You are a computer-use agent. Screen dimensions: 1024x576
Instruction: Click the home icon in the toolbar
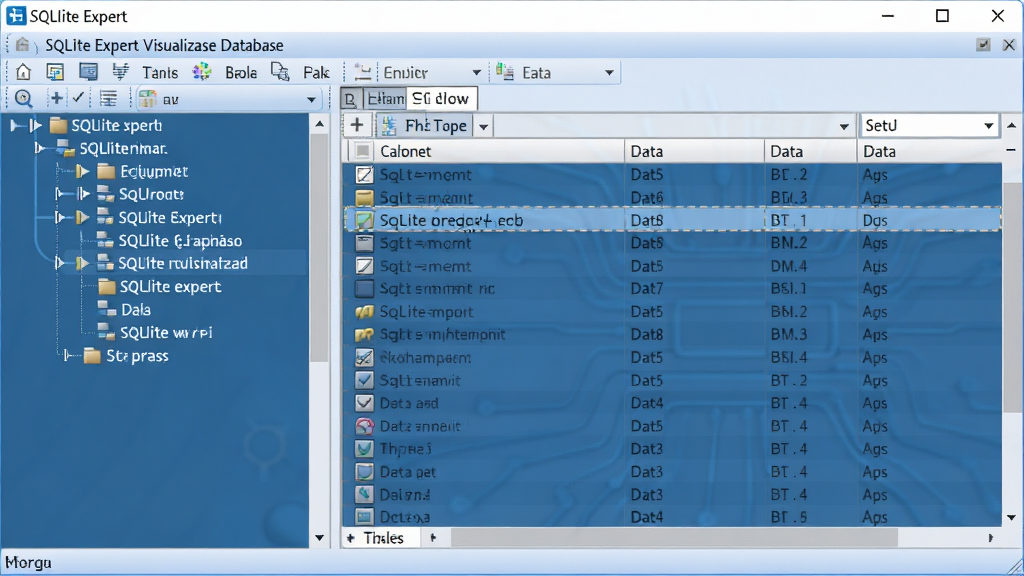[x=24, y=72]
